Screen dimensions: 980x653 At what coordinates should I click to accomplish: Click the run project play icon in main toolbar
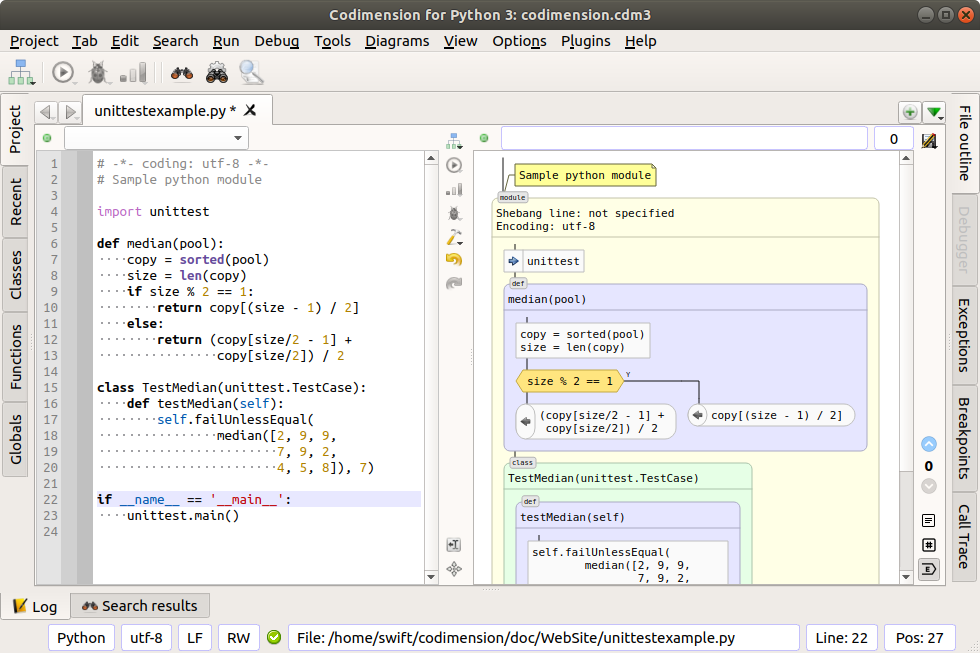click(63, 73)
